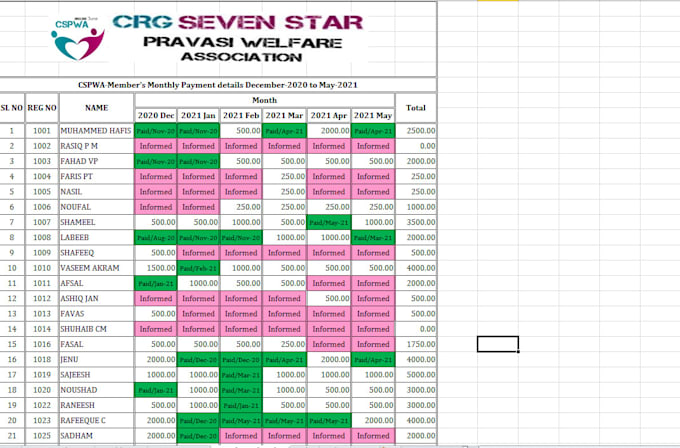Click the name cell SHAMEEL

[96, 222]
